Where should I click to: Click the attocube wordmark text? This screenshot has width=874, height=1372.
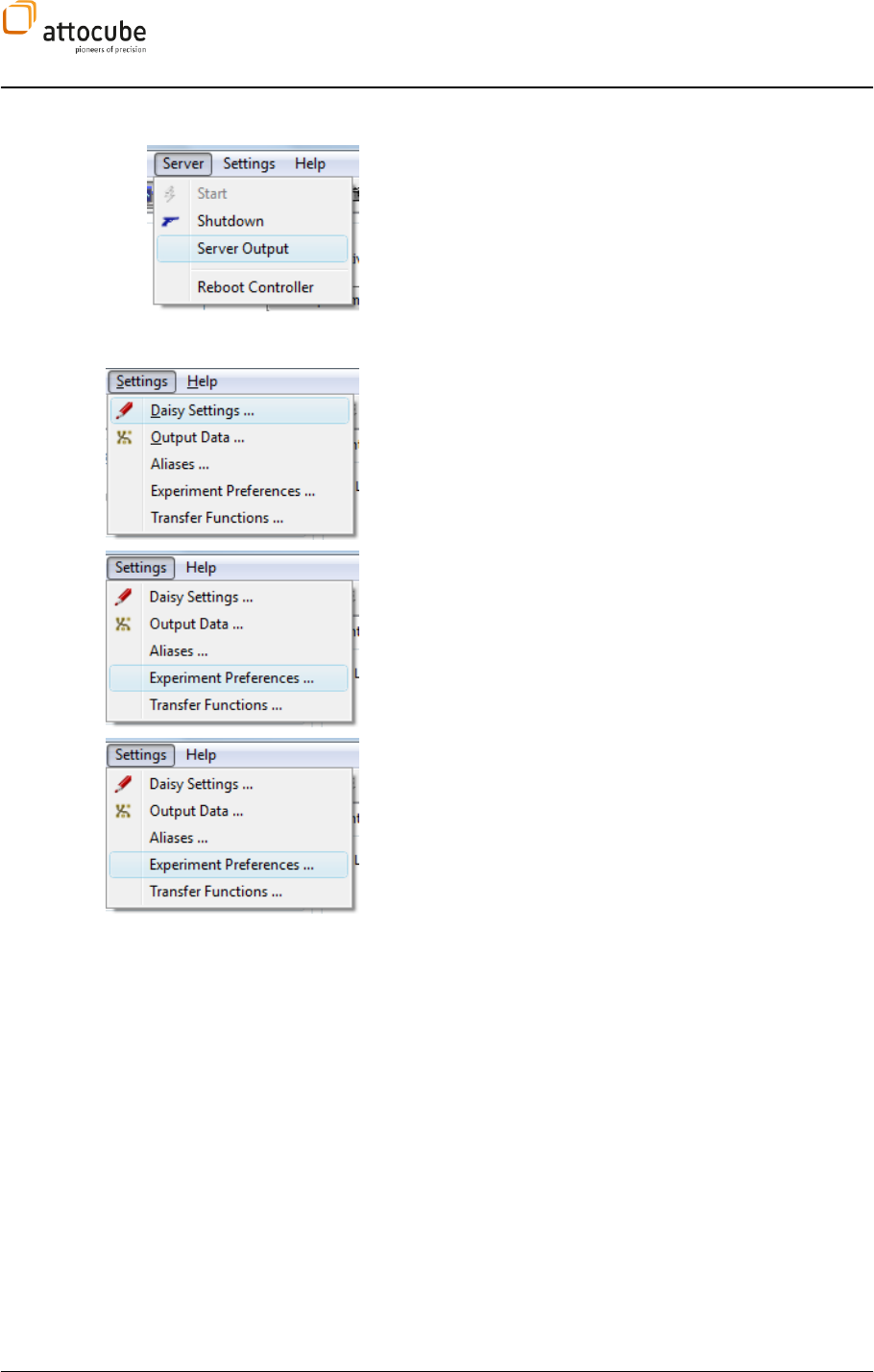[x=94, y=32]
